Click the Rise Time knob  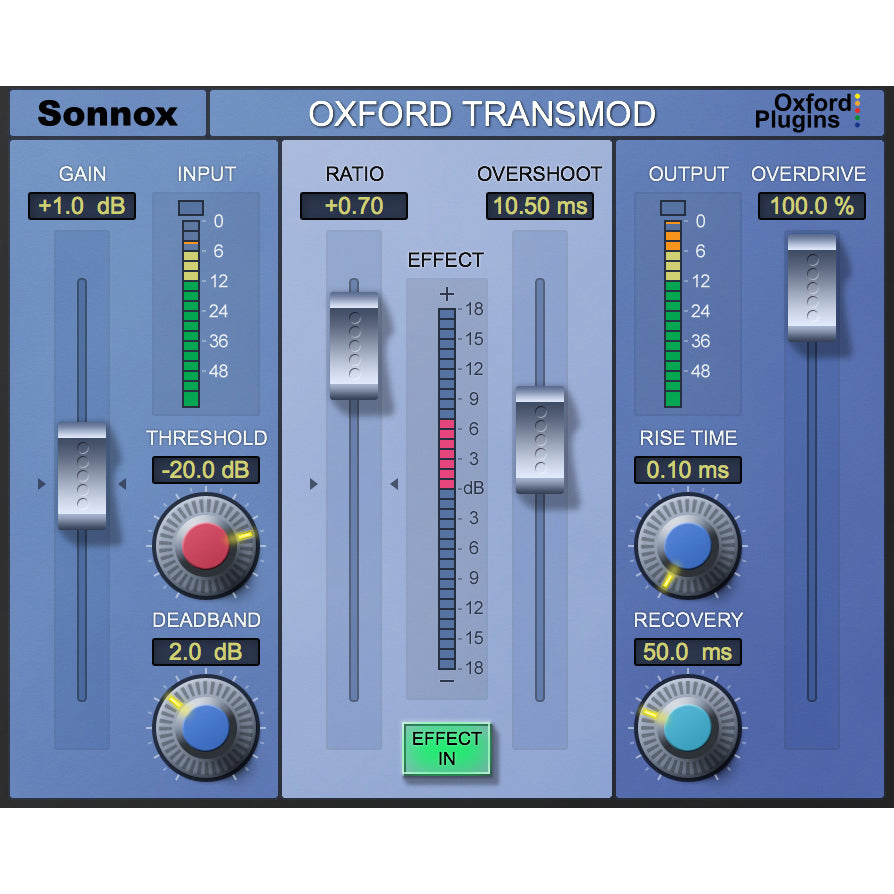tap(687, 545)
